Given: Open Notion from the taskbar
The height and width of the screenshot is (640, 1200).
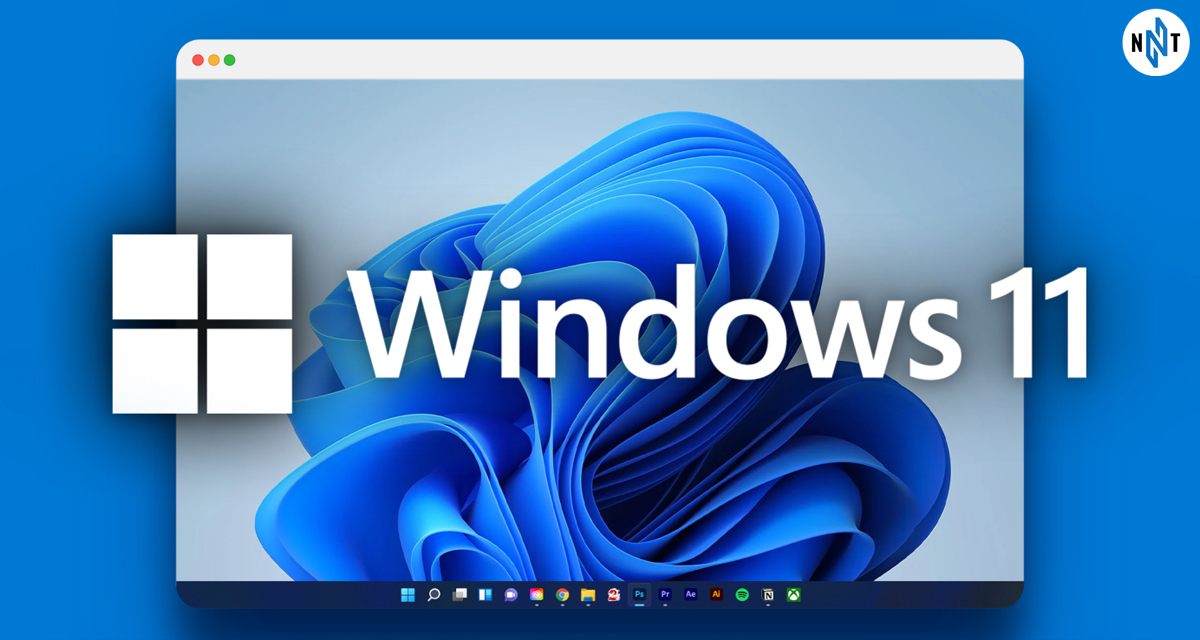Looking at the screenshot, I should click(x=768, y=594).
